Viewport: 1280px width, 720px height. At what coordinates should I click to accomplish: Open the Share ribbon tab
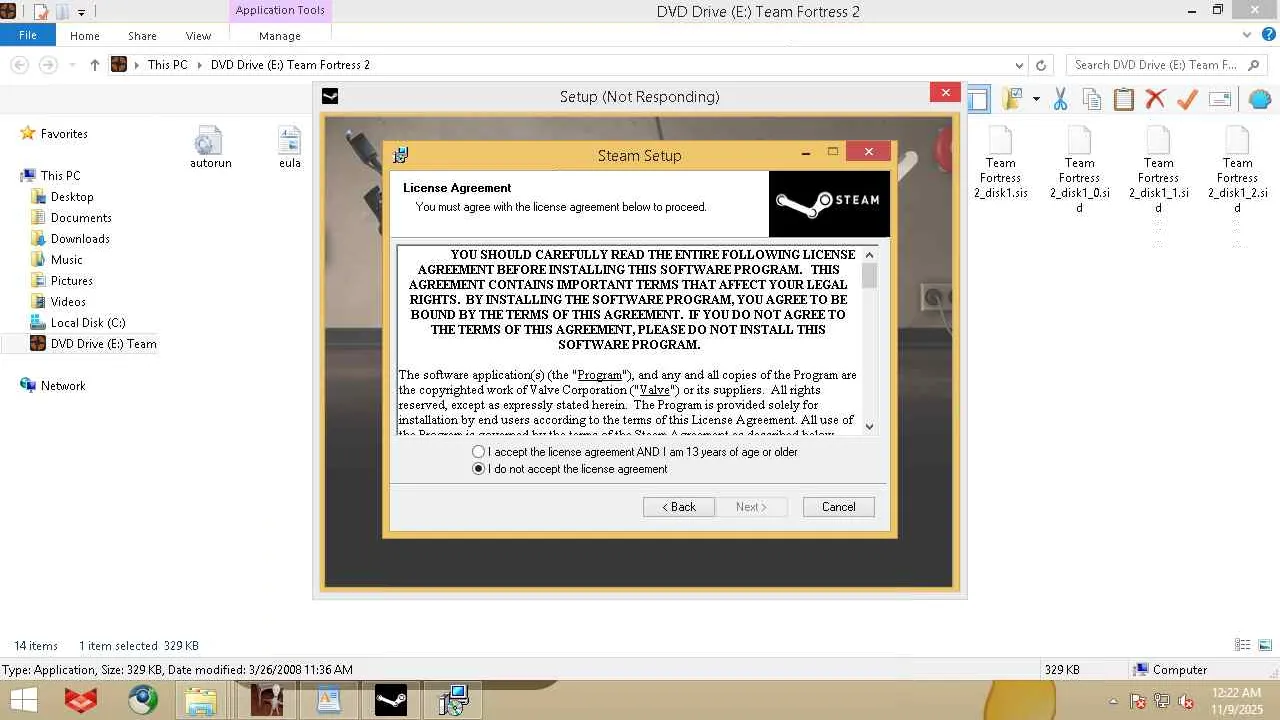(142, 36)
